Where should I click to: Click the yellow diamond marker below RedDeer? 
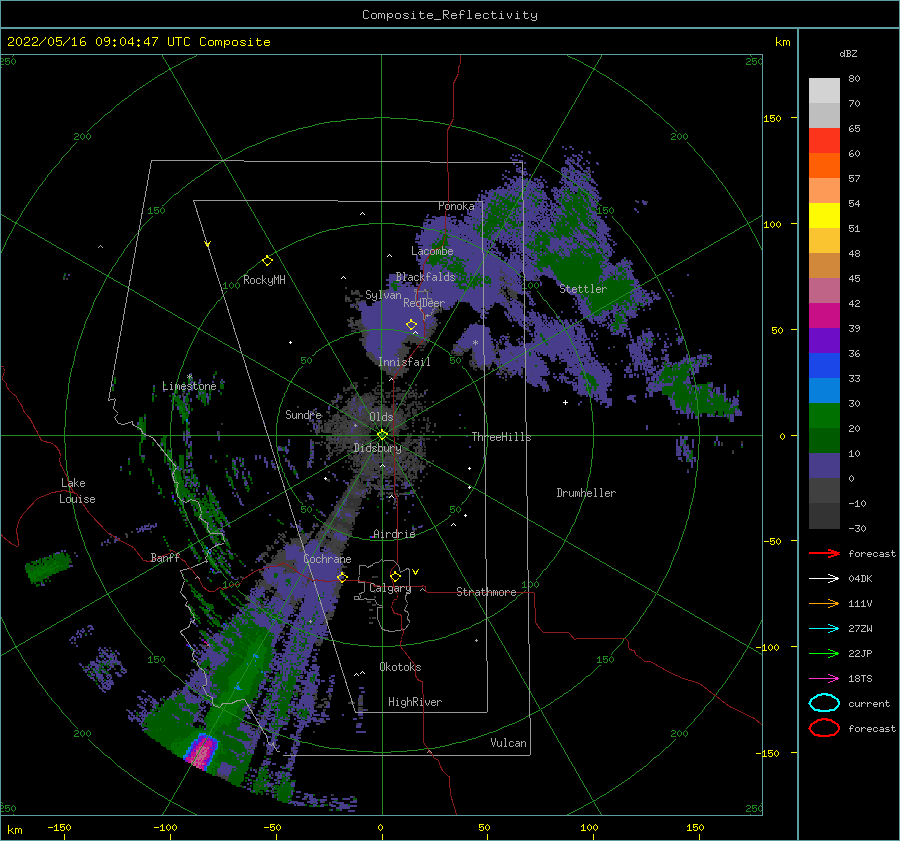tap(412, 324)
